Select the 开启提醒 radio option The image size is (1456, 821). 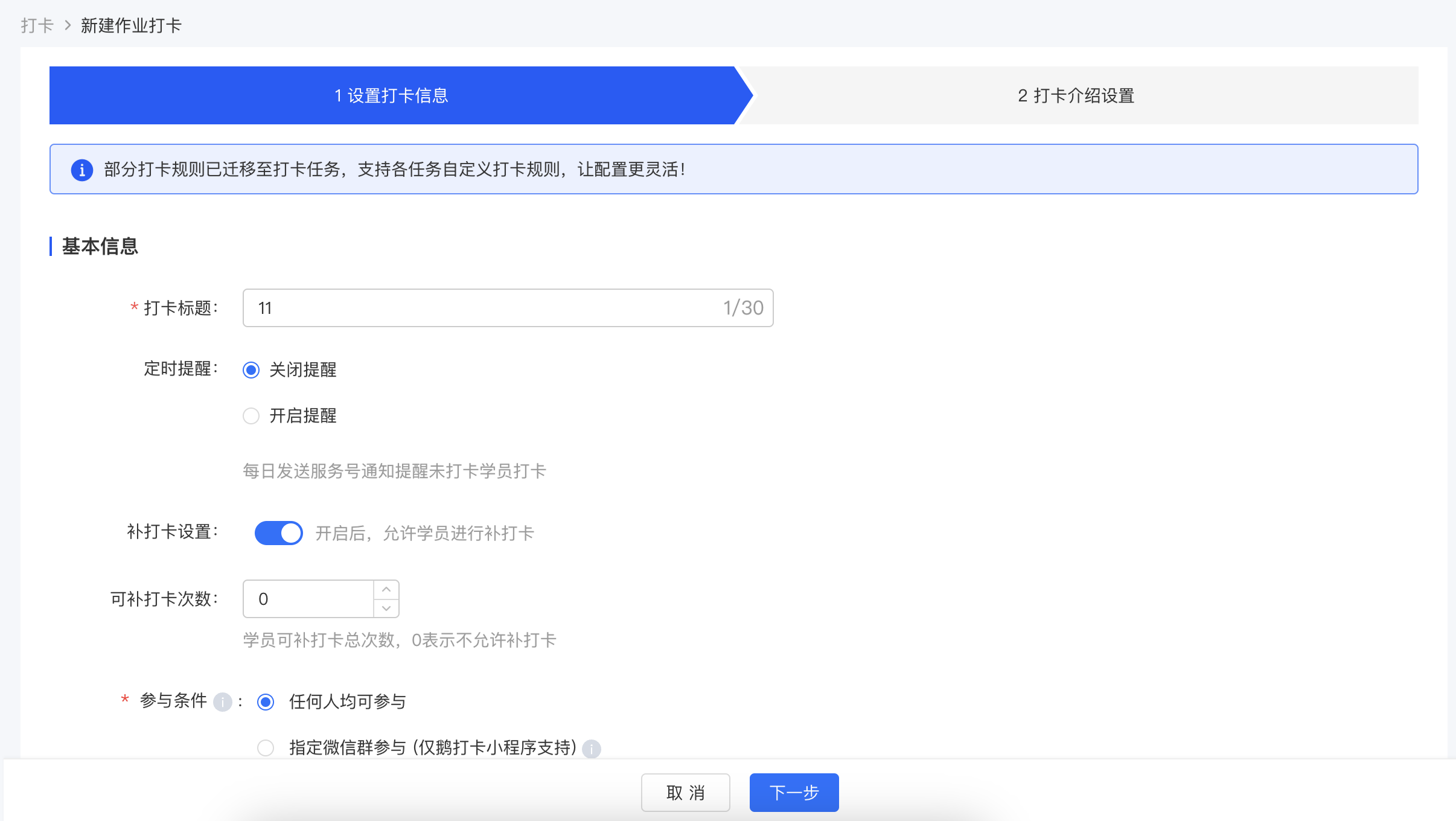[x=251, y=416]
